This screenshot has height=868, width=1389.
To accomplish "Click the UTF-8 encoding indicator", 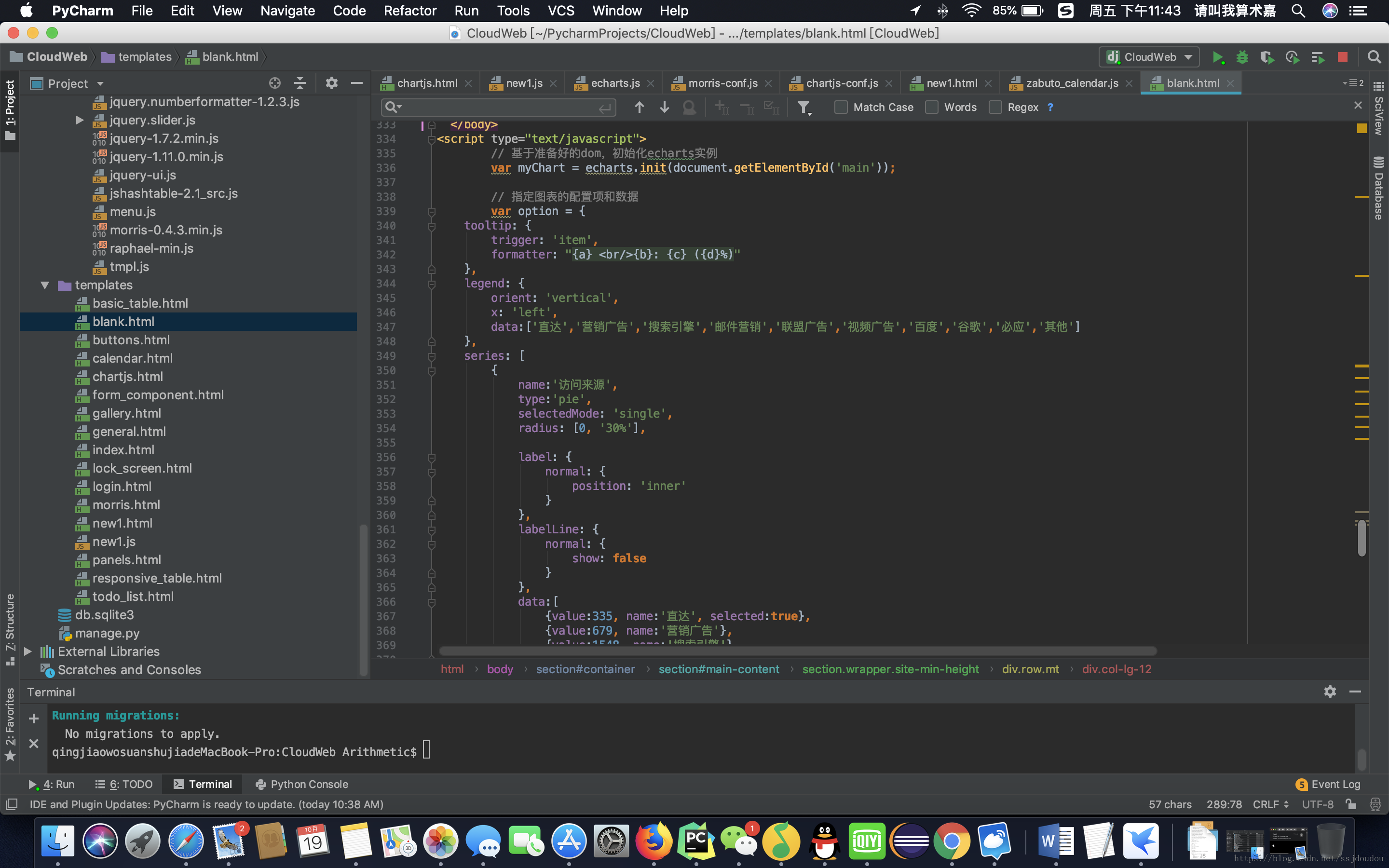I will click(x=1317, y=804).
